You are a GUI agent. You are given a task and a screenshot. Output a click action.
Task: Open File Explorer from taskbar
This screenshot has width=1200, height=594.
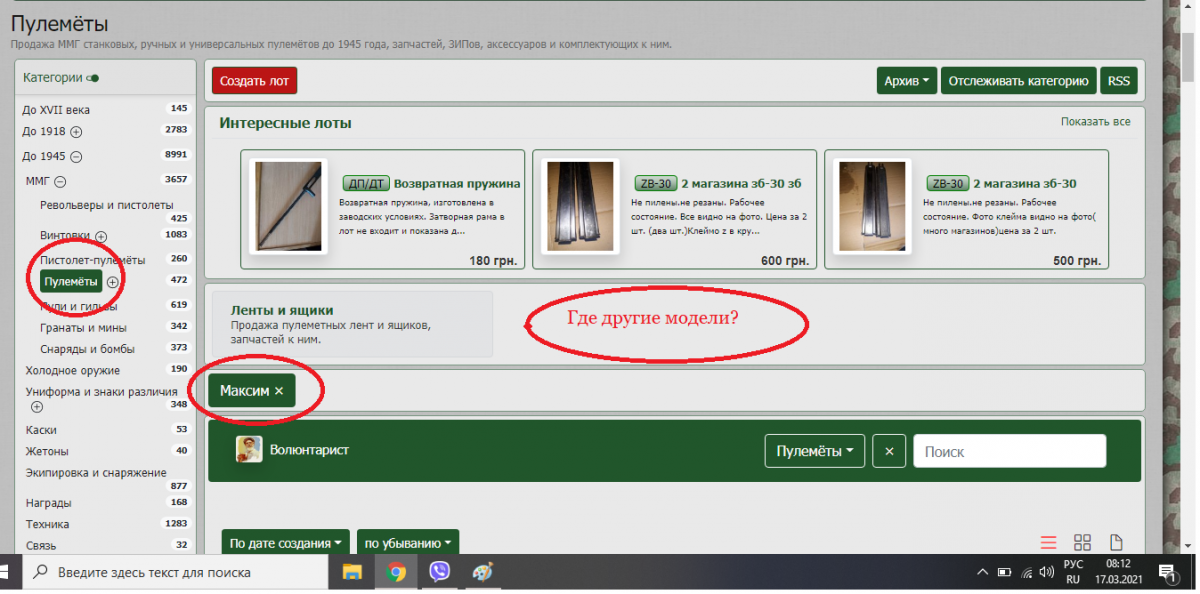[x=352, y=572]
